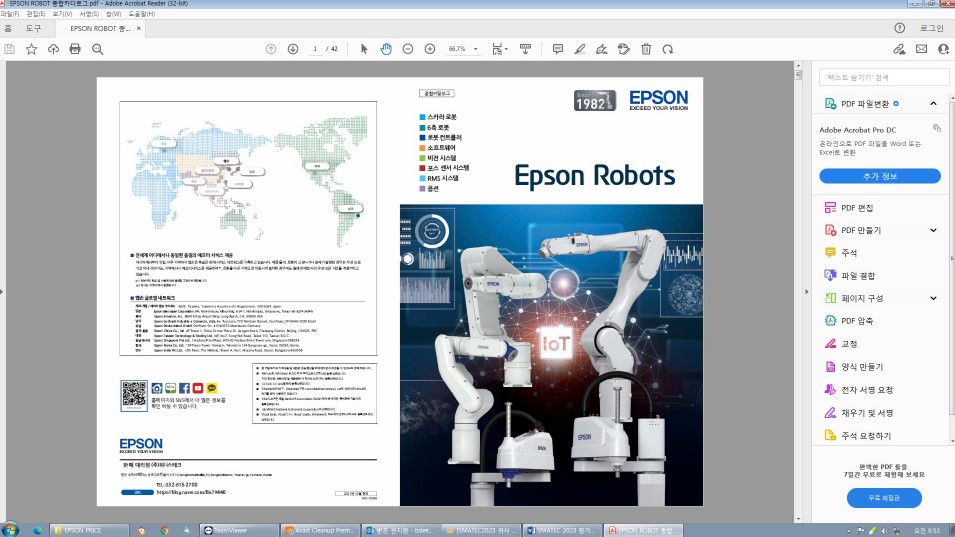
Task: Go to previous page with up arrow
Action: 271,49
